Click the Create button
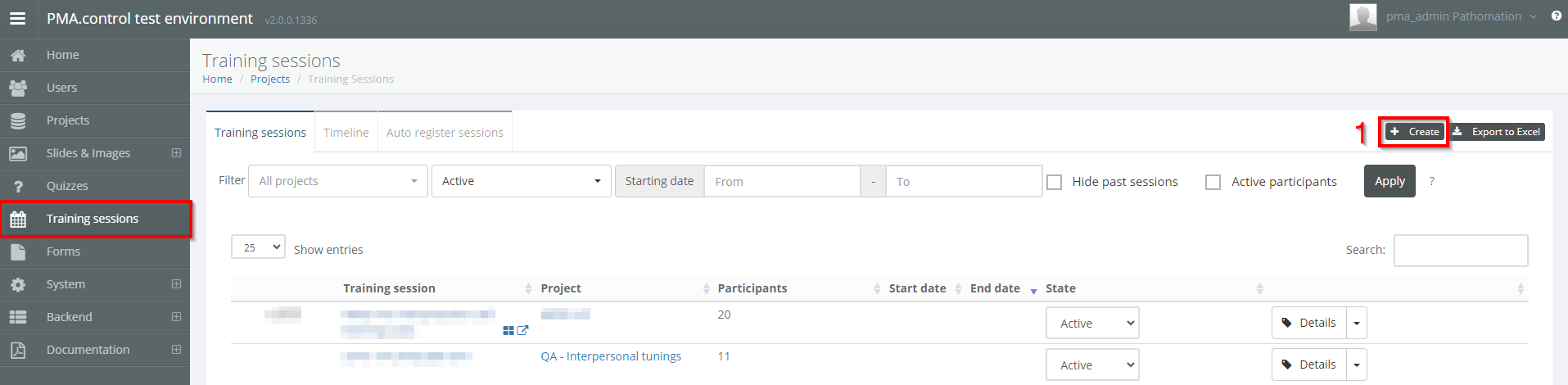The width and height of the screenshot is (1568, 385). (1414, 132)
